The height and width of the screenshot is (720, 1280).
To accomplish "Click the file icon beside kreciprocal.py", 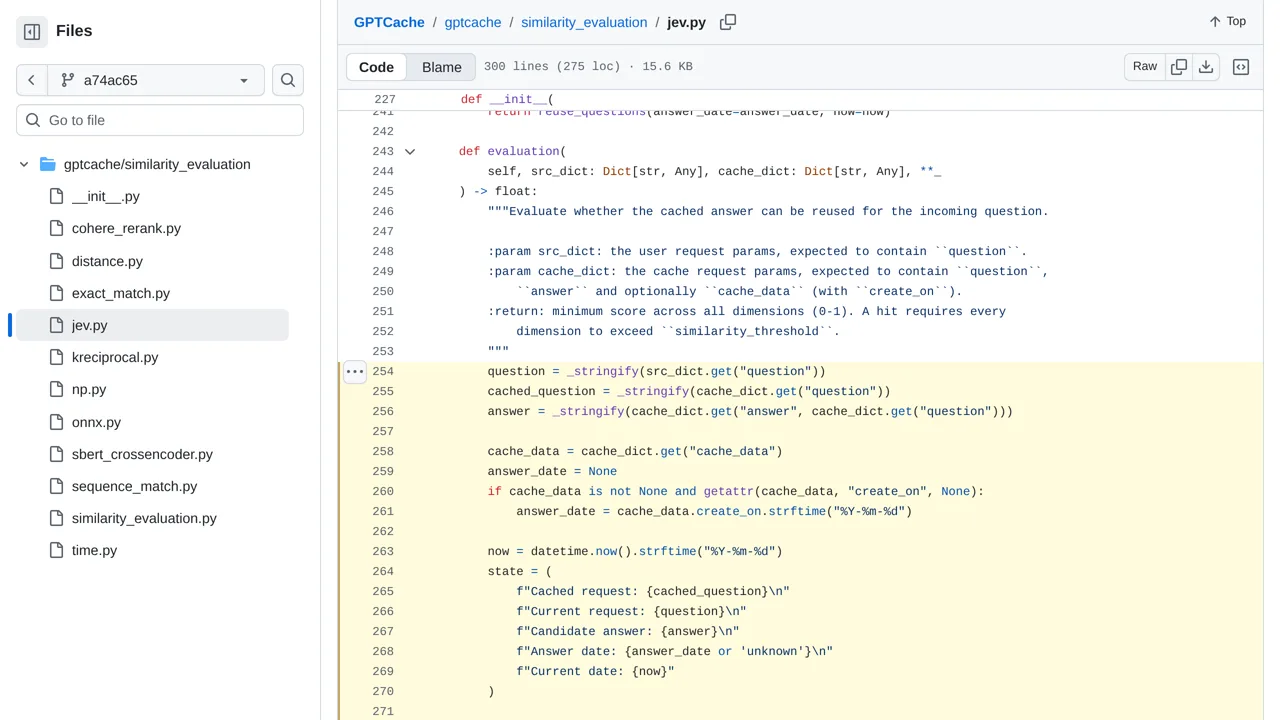I will [x=57, y=357].
